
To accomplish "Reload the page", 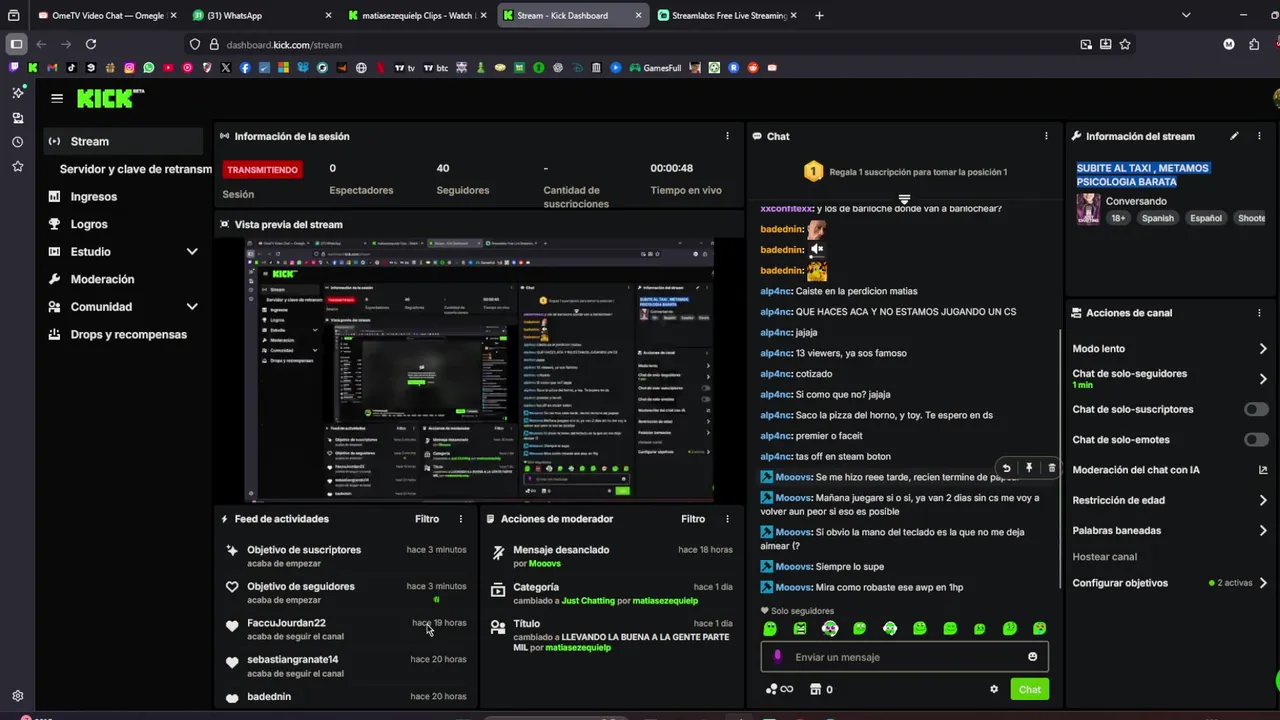I will 91,44.
